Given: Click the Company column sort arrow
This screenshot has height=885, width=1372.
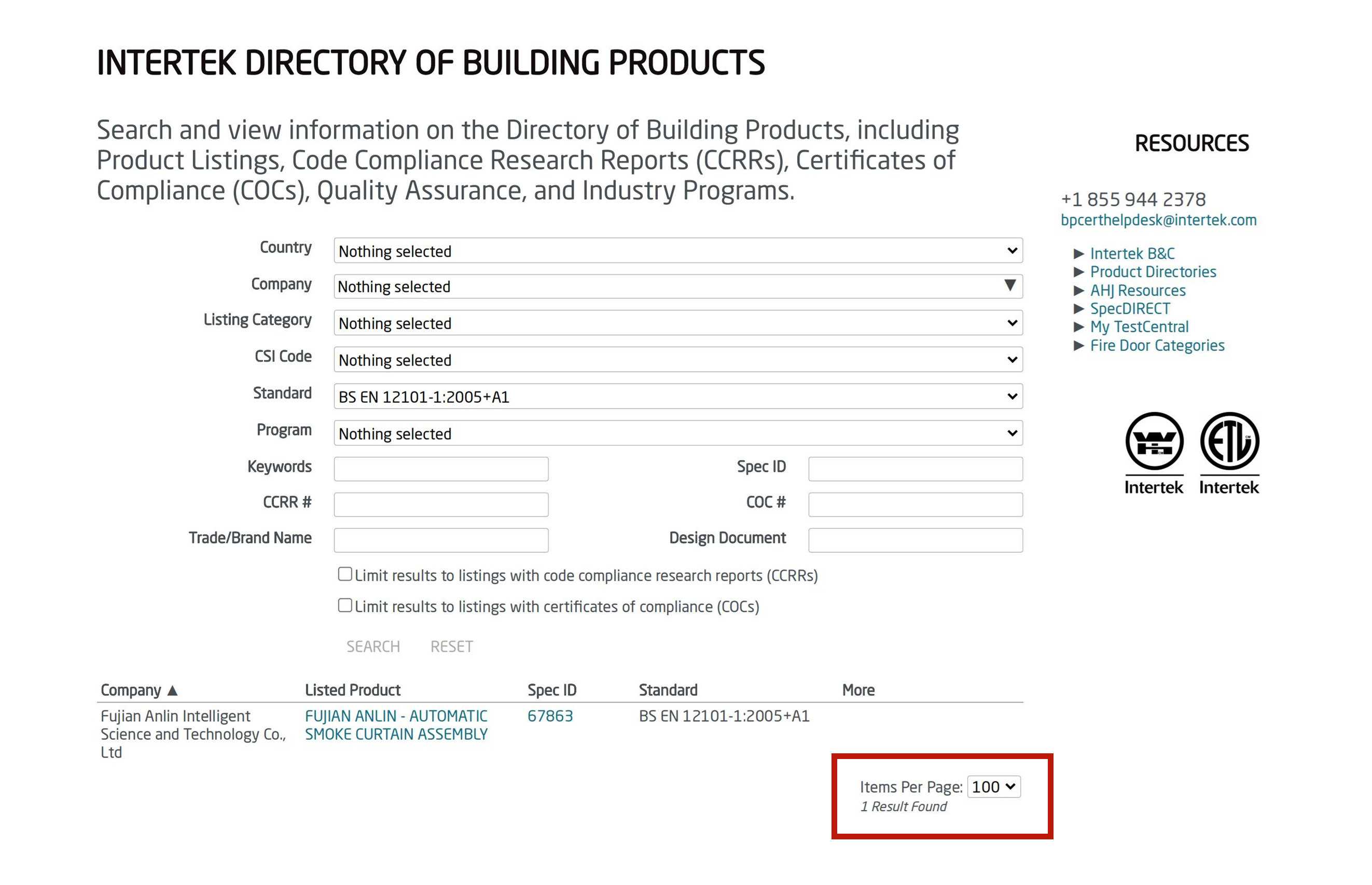Looking at the screenshot, I should pos(172,690).
